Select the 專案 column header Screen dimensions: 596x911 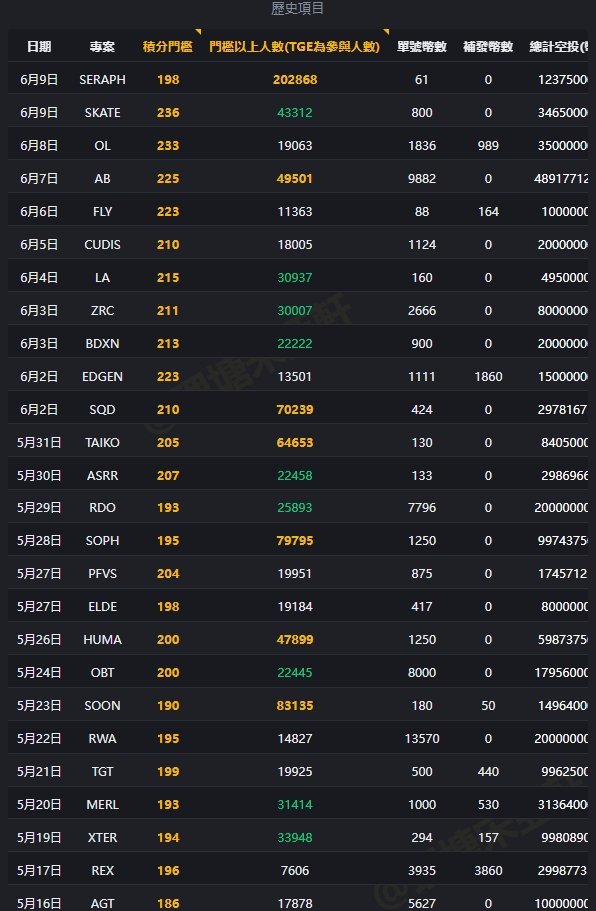tap(102, 46)
